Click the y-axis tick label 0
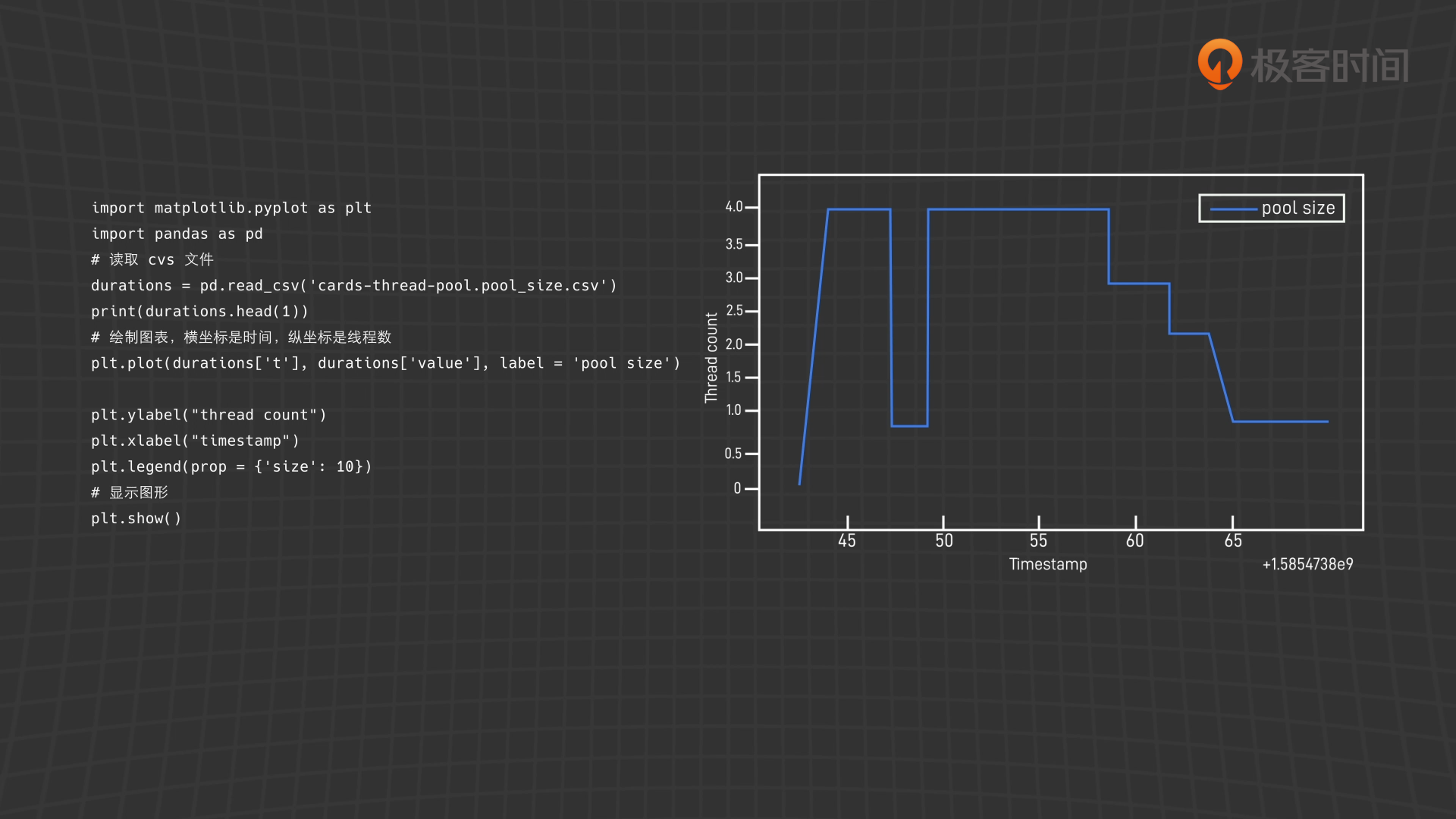Screen dimensions: 1456x819 737,488
